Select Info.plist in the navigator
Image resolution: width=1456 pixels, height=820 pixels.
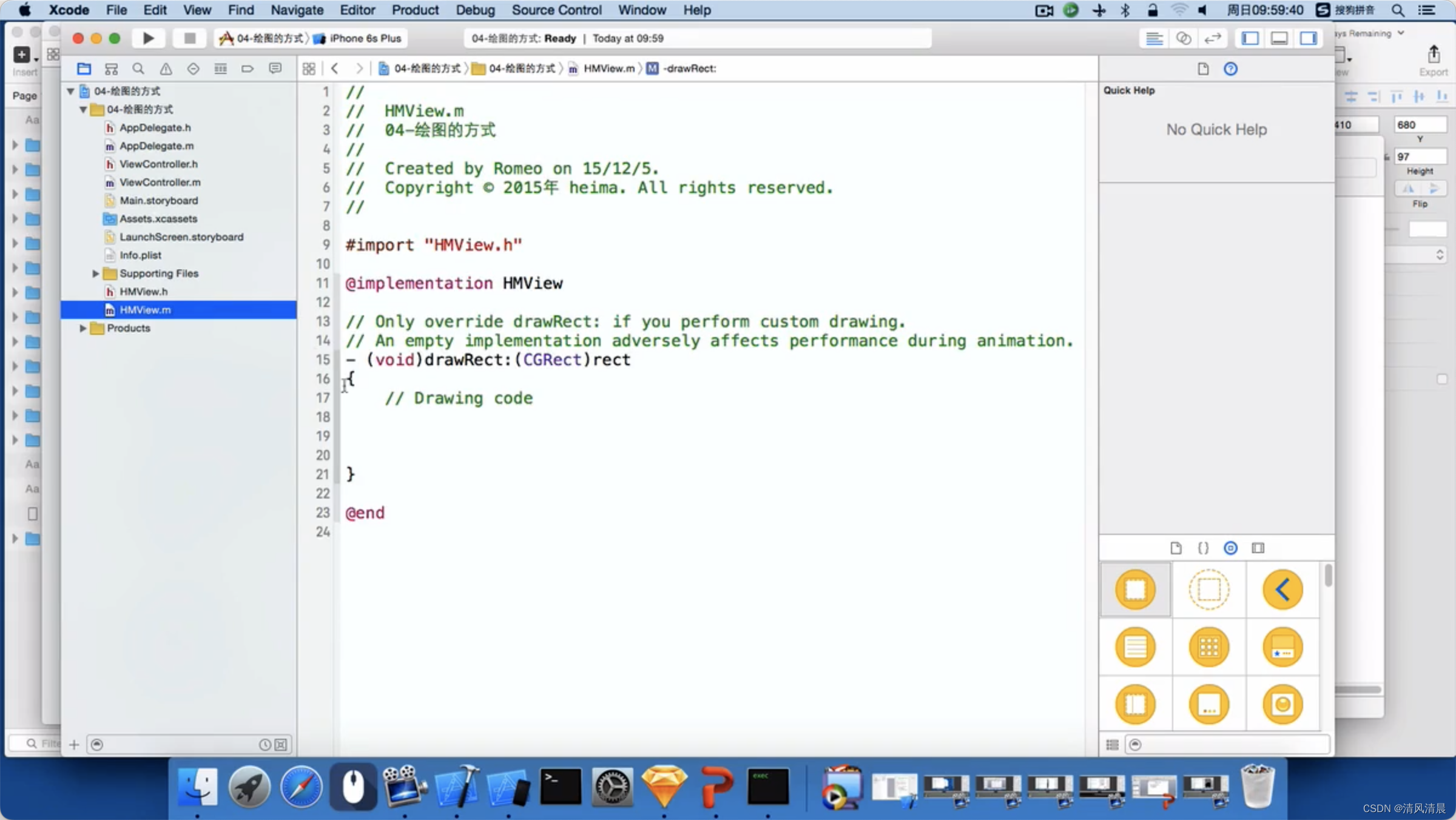[140, 255]
